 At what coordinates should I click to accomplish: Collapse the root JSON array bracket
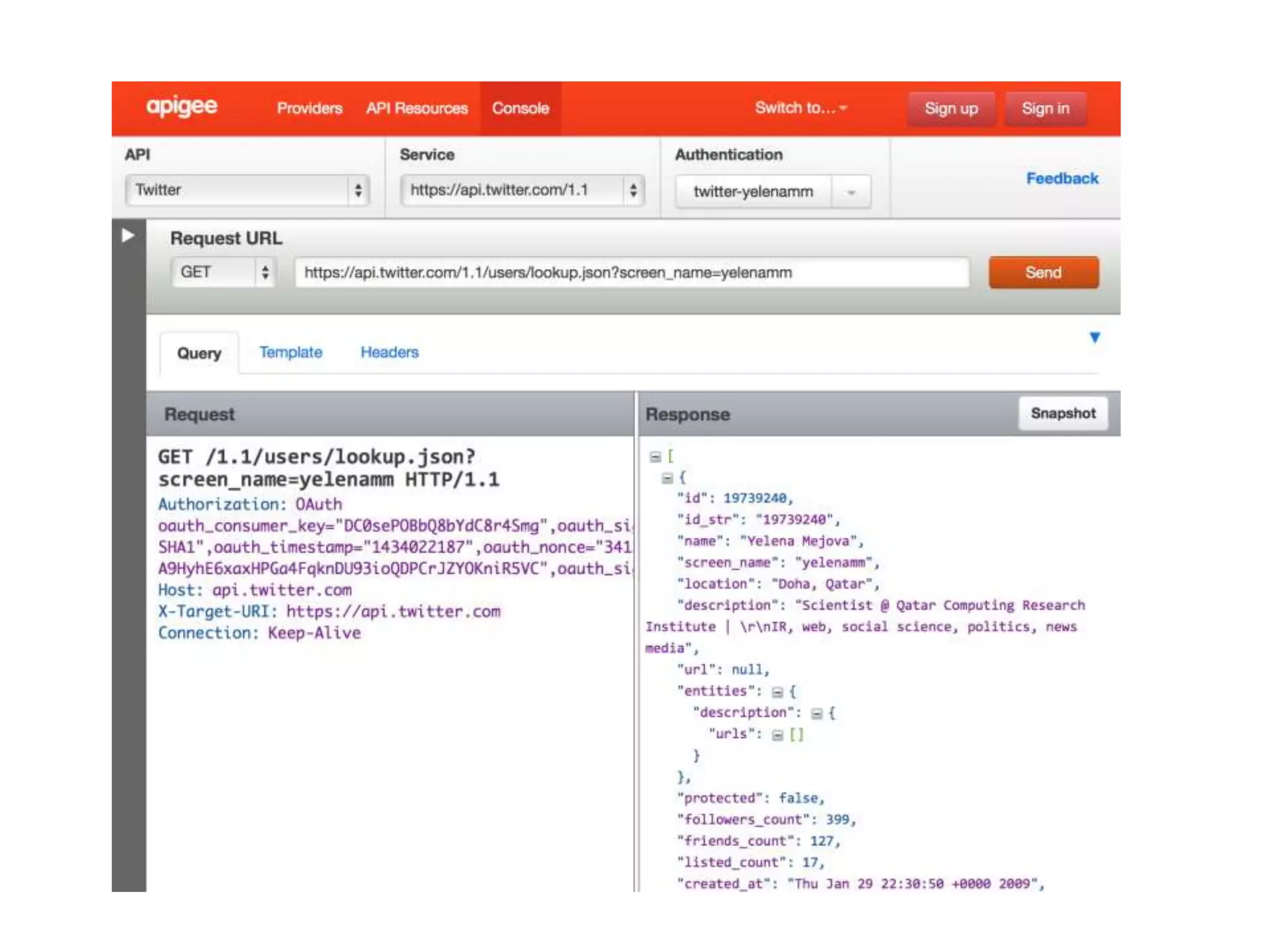[655, 457]
